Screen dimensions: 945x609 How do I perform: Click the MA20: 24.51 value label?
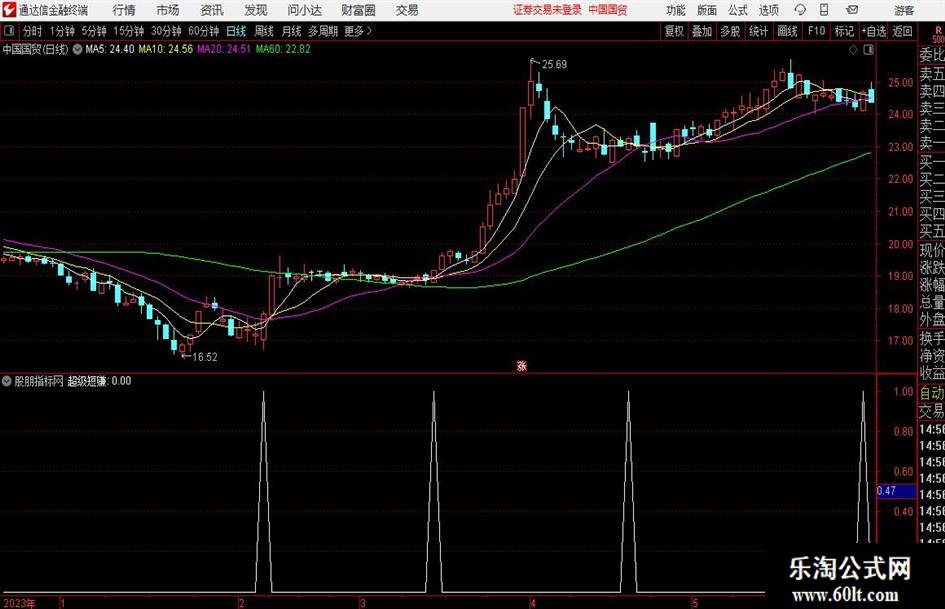(x=224, y=49)
